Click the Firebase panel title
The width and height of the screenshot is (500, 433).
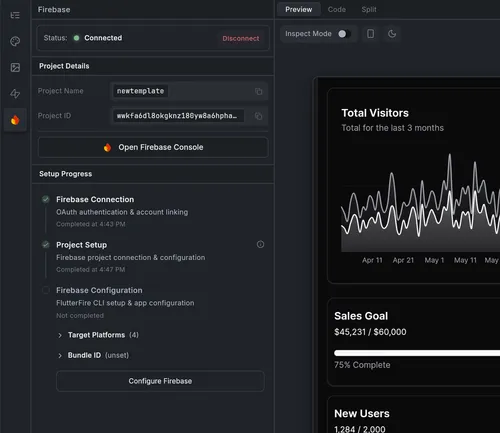point(54,9)
